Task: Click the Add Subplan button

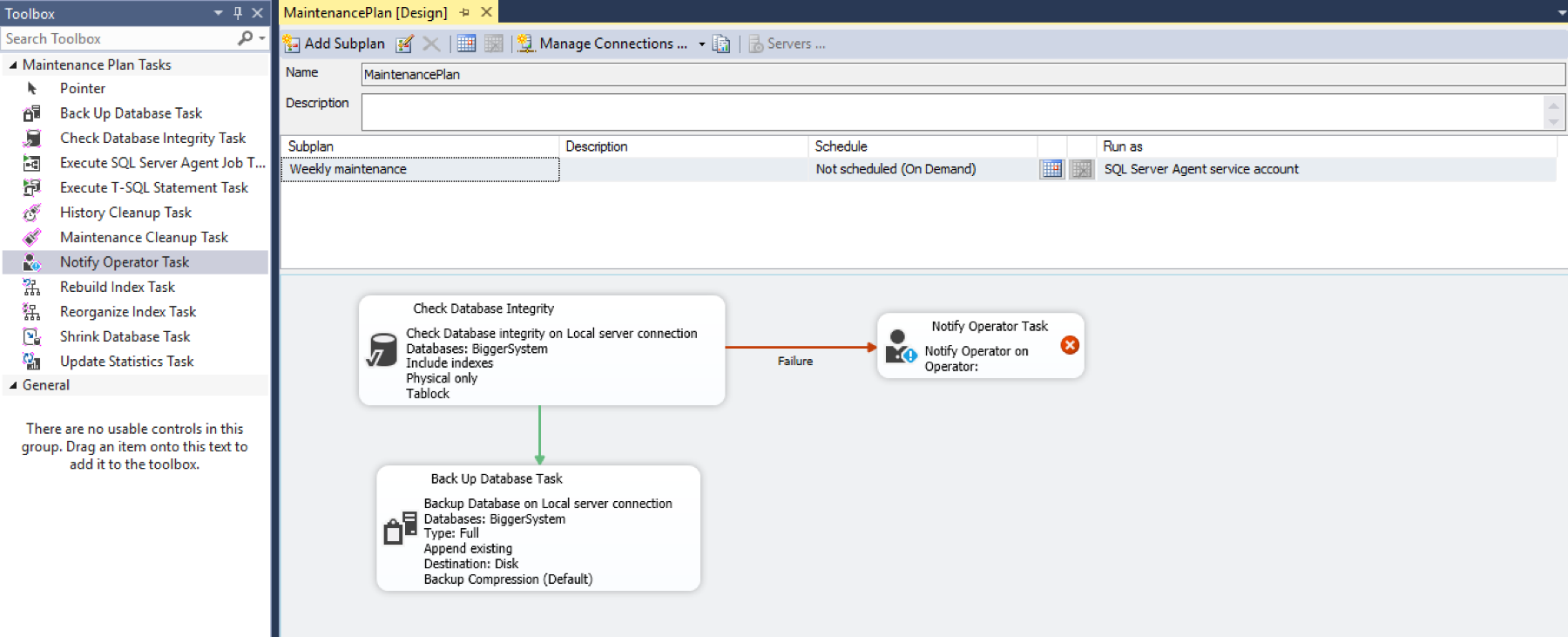Action: click(335, 44)
